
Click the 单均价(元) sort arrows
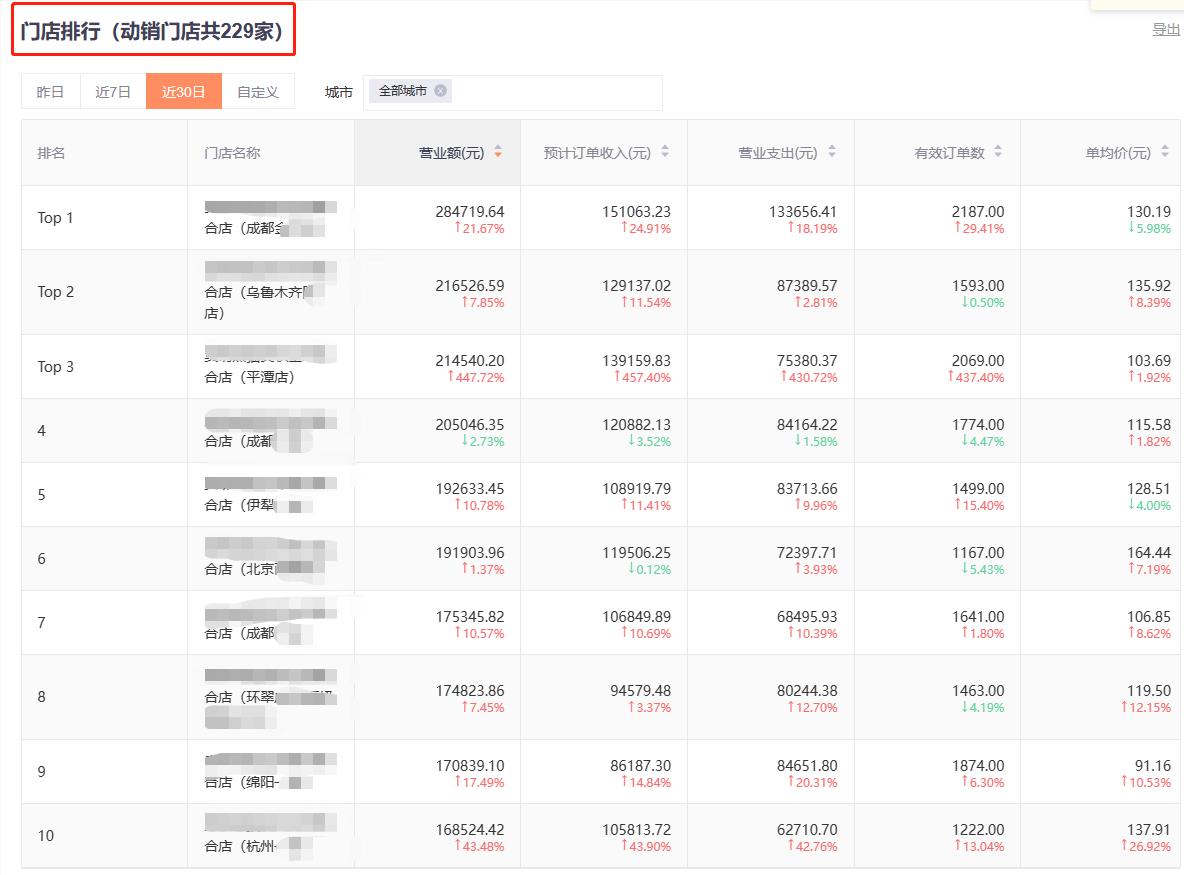(1165, 153)
